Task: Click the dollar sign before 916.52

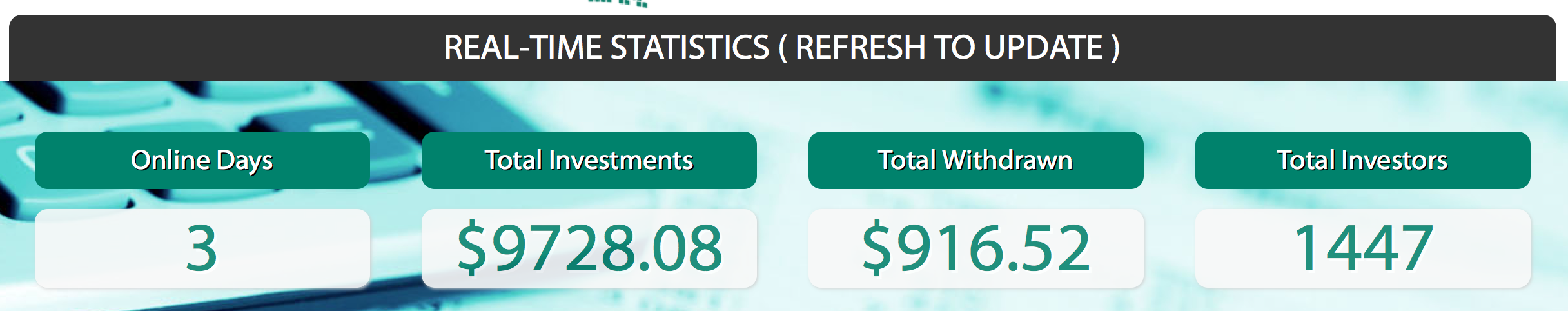Action: tap(877, 248)
